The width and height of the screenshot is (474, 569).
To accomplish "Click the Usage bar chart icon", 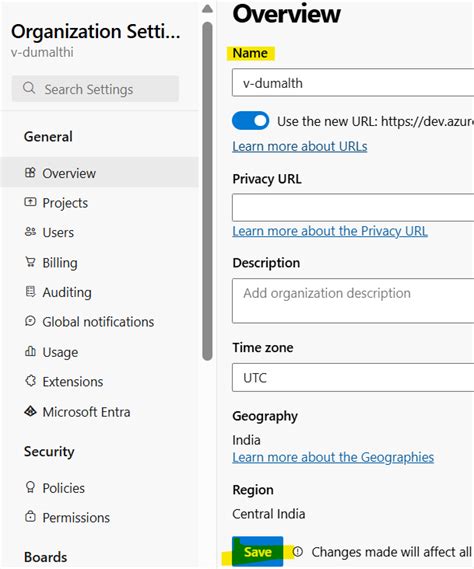I will 30,351.
